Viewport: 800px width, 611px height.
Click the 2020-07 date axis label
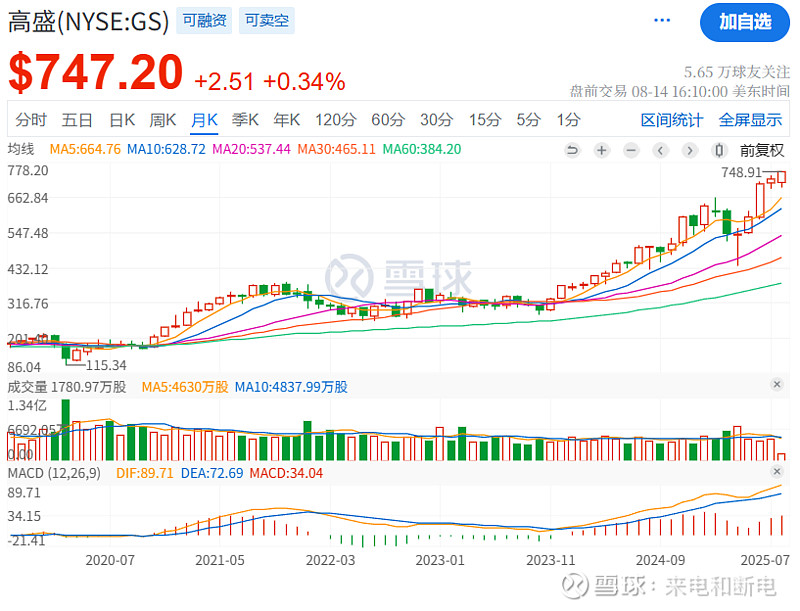point(110,560)
